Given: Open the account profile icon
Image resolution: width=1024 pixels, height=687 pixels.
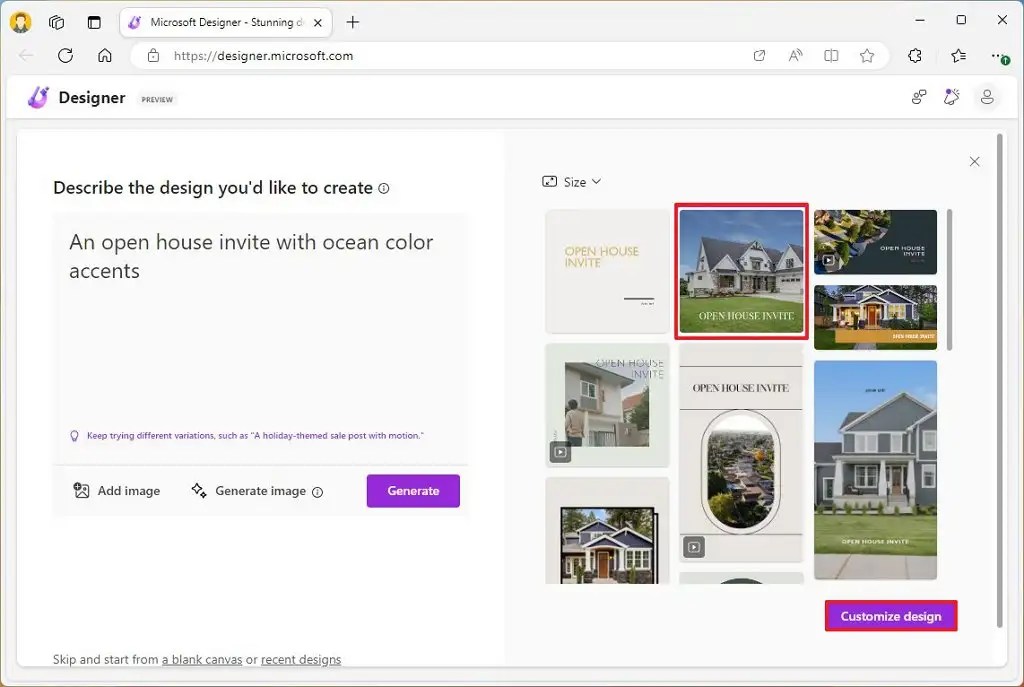Looking at the screenshot, I should pos(988,97).
